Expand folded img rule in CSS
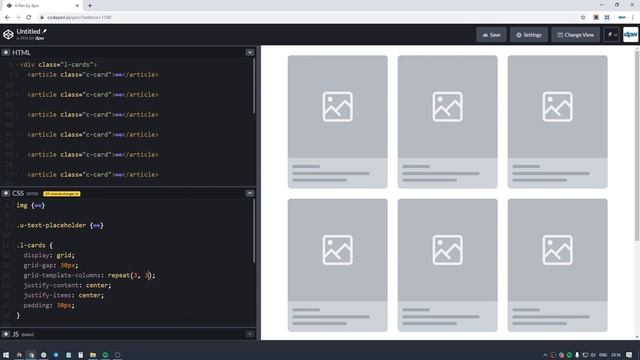Viewport: 640px width, 360px height. click(x=38, y=205)
